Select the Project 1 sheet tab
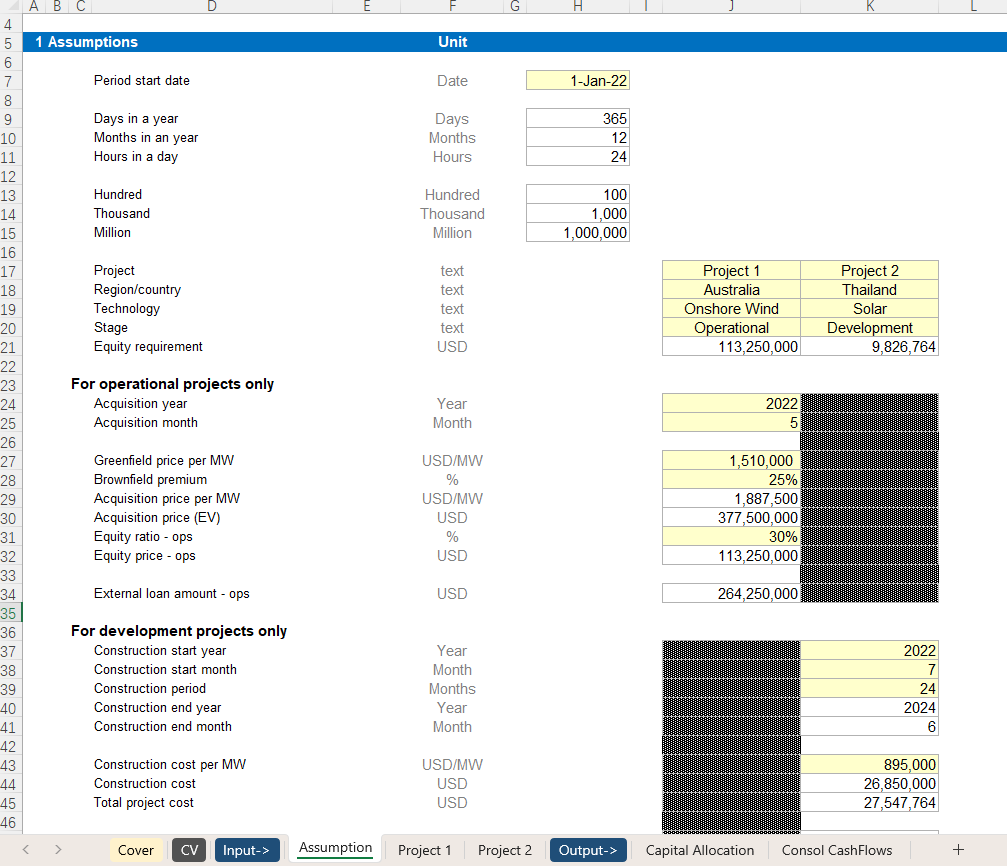 point(424,850)
